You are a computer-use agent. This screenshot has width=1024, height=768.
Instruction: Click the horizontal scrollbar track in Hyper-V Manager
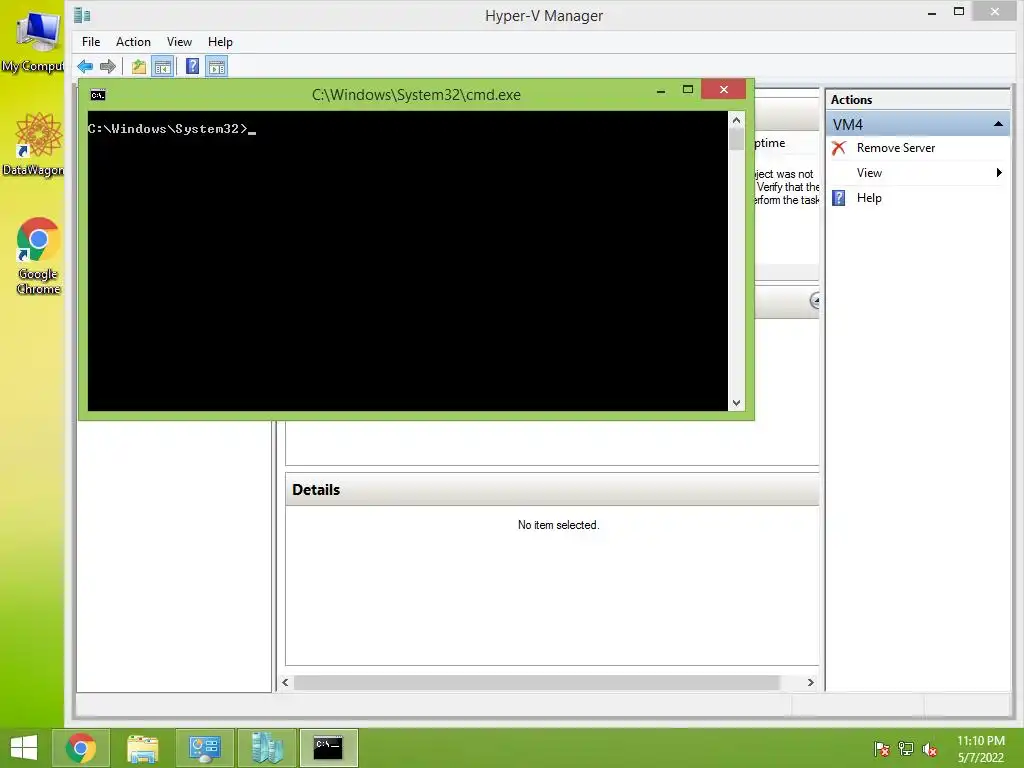(x=536, y=682)
